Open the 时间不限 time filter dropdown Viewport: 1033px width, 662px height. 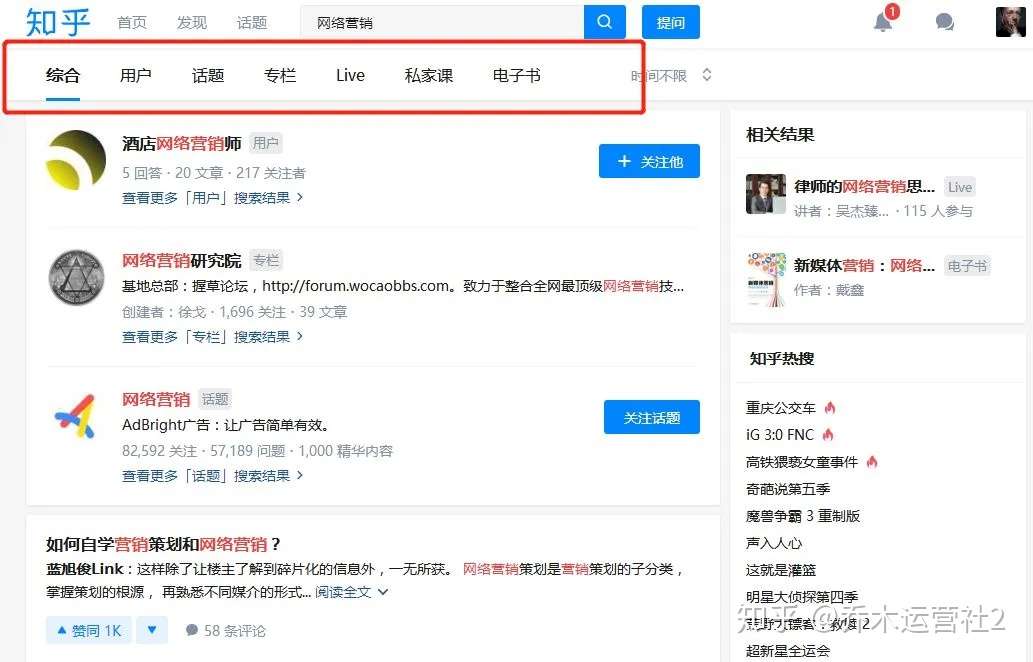click(671, 76)
